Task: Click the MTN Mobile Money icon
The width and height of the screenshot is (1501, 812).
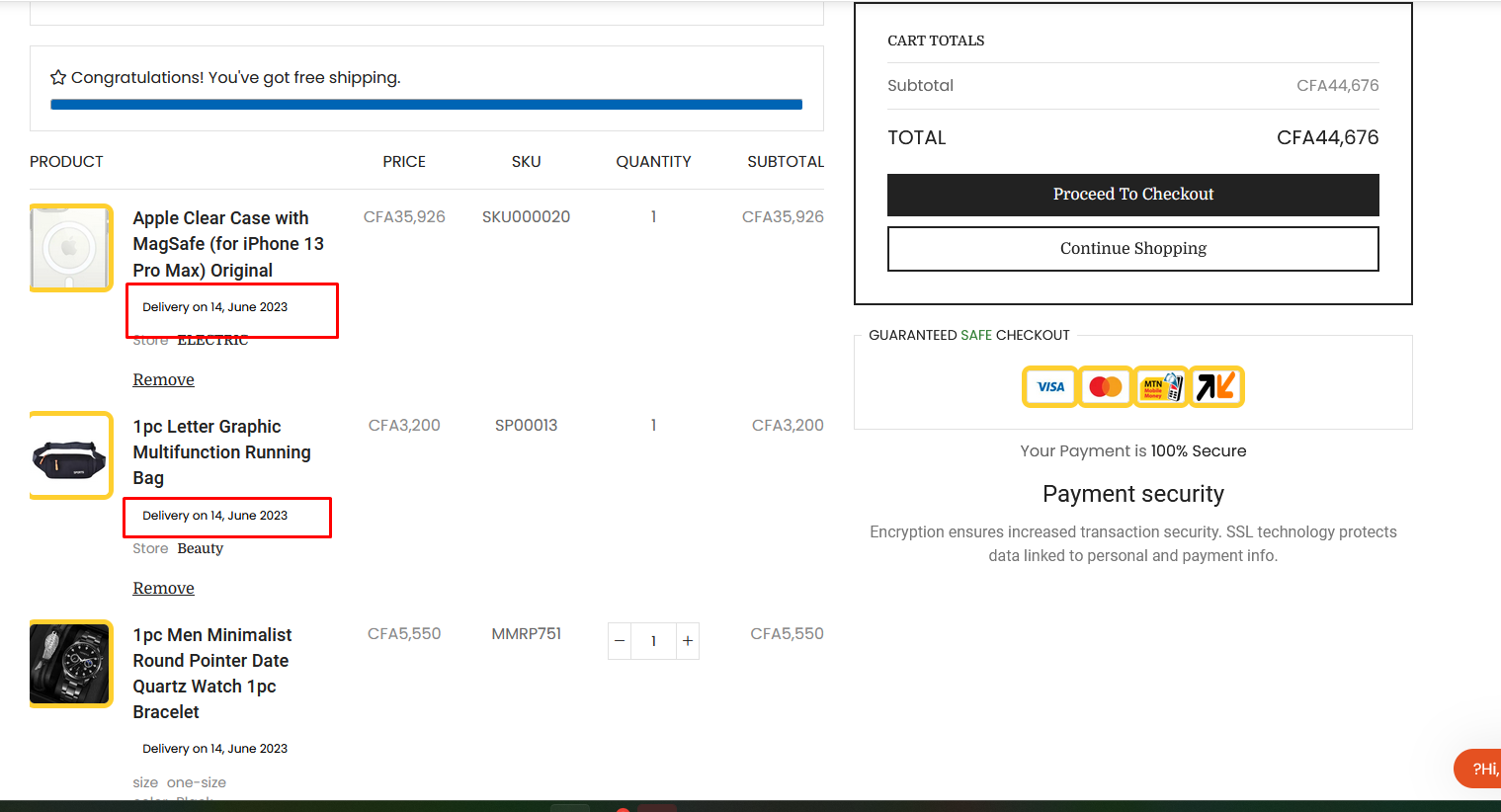Action: pos(1161,386)
